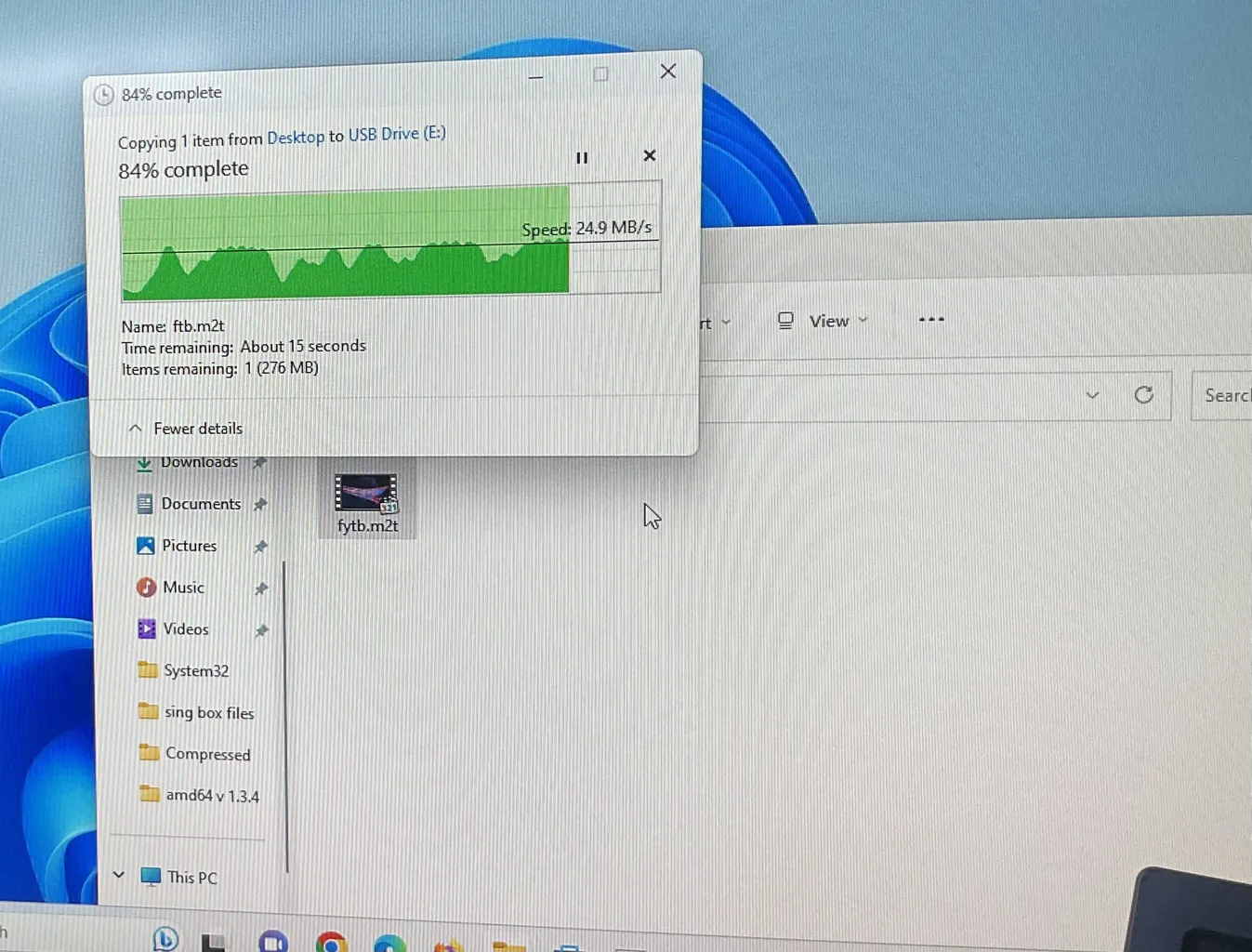Screen dimensions: 1252x952
Task: Click the pin icon next to Downloads
Action: tap(259, 462)
